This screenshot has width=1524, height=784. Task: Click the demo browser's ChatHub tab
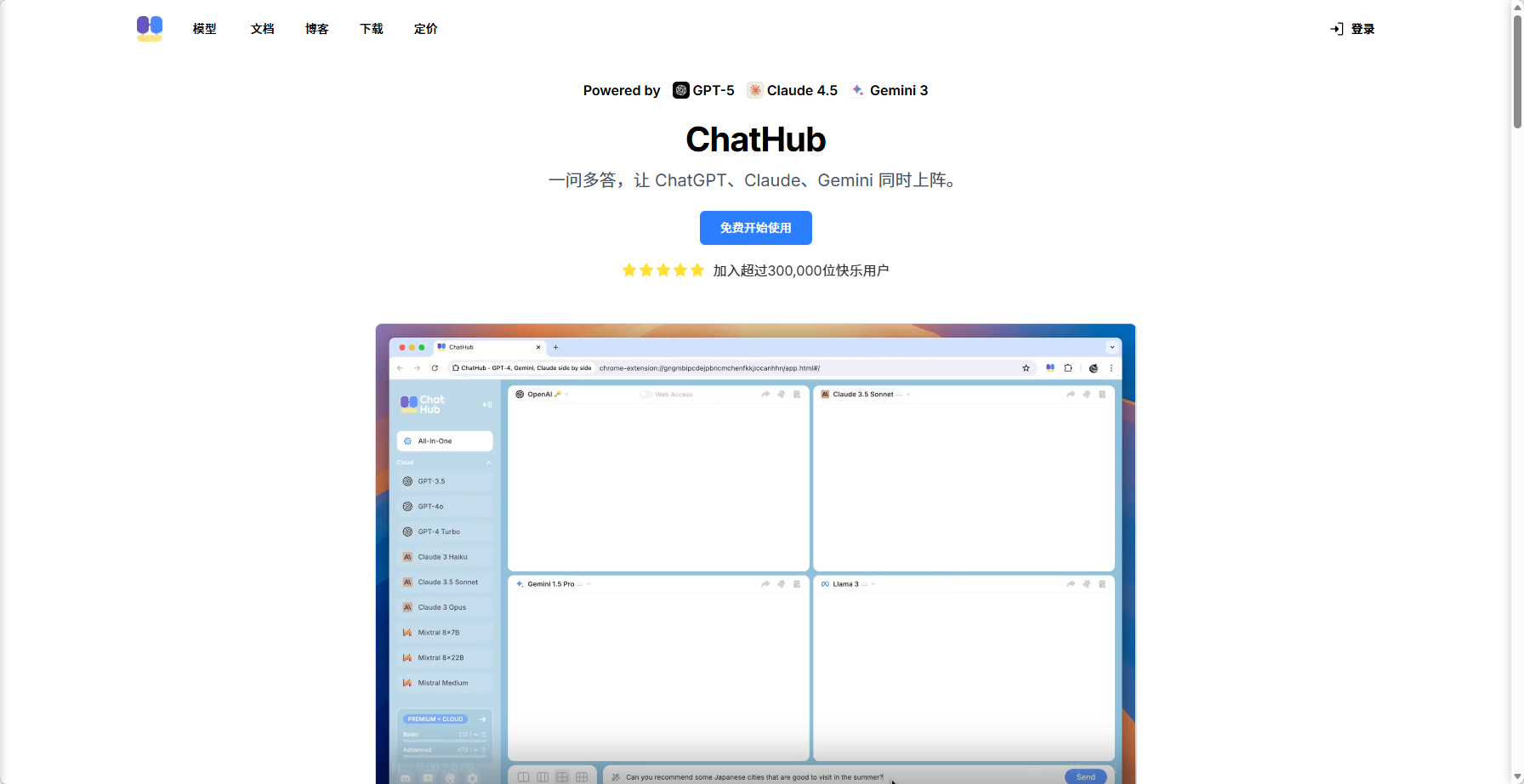(x=489, y=347)
